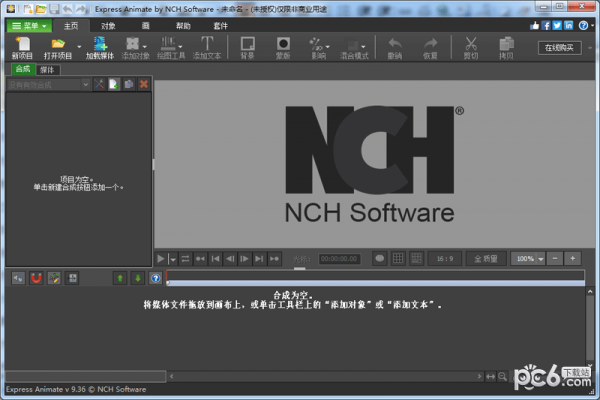The width and height of the screenshot is (600, 400).
Task: Open the 套件 ribbon tab
Action: [x=220, y=26]
